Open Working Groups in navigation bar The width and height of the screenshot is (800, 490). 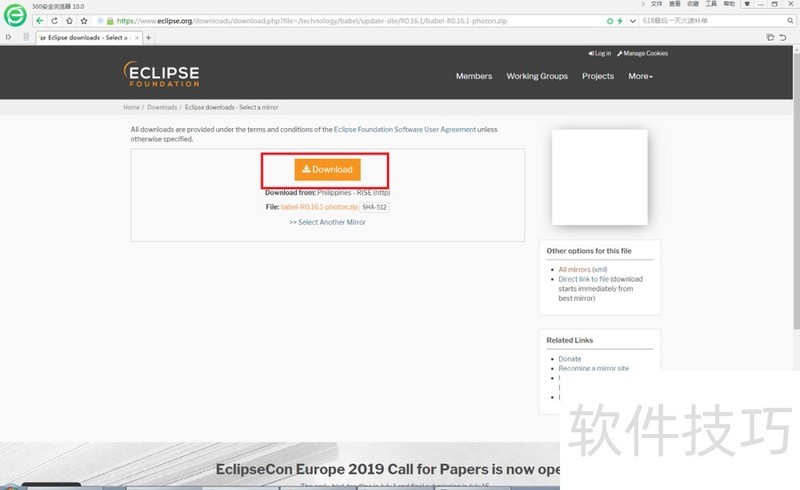pyautogui.click(x=537, y=76)
